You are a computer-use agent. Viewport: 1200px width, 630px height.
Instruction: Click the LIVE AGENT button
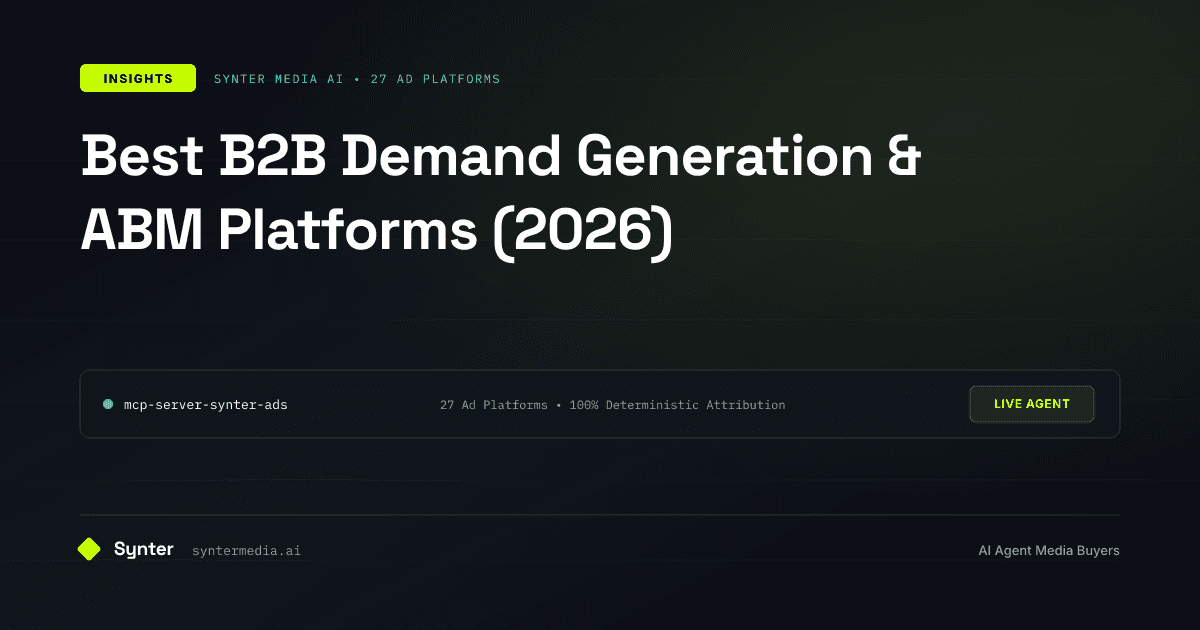(x=1032, y=404)
